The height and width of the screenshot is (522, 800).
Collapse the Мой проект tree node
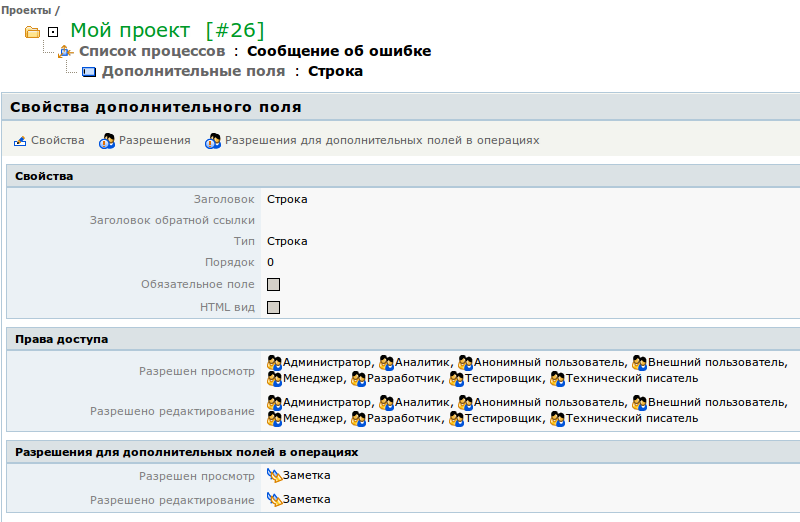[x=53, y=32]
